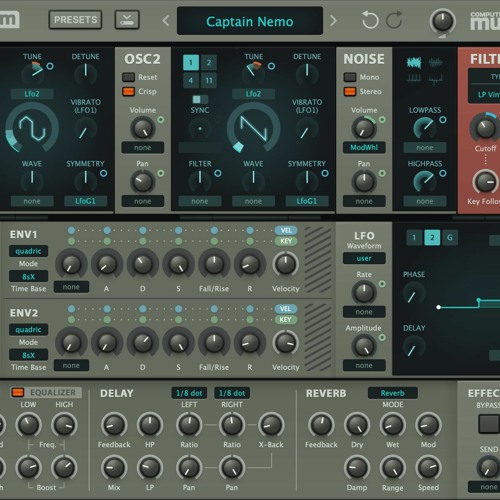
Task: Click the Effects BYPASS button
Action: coord(489,423)
